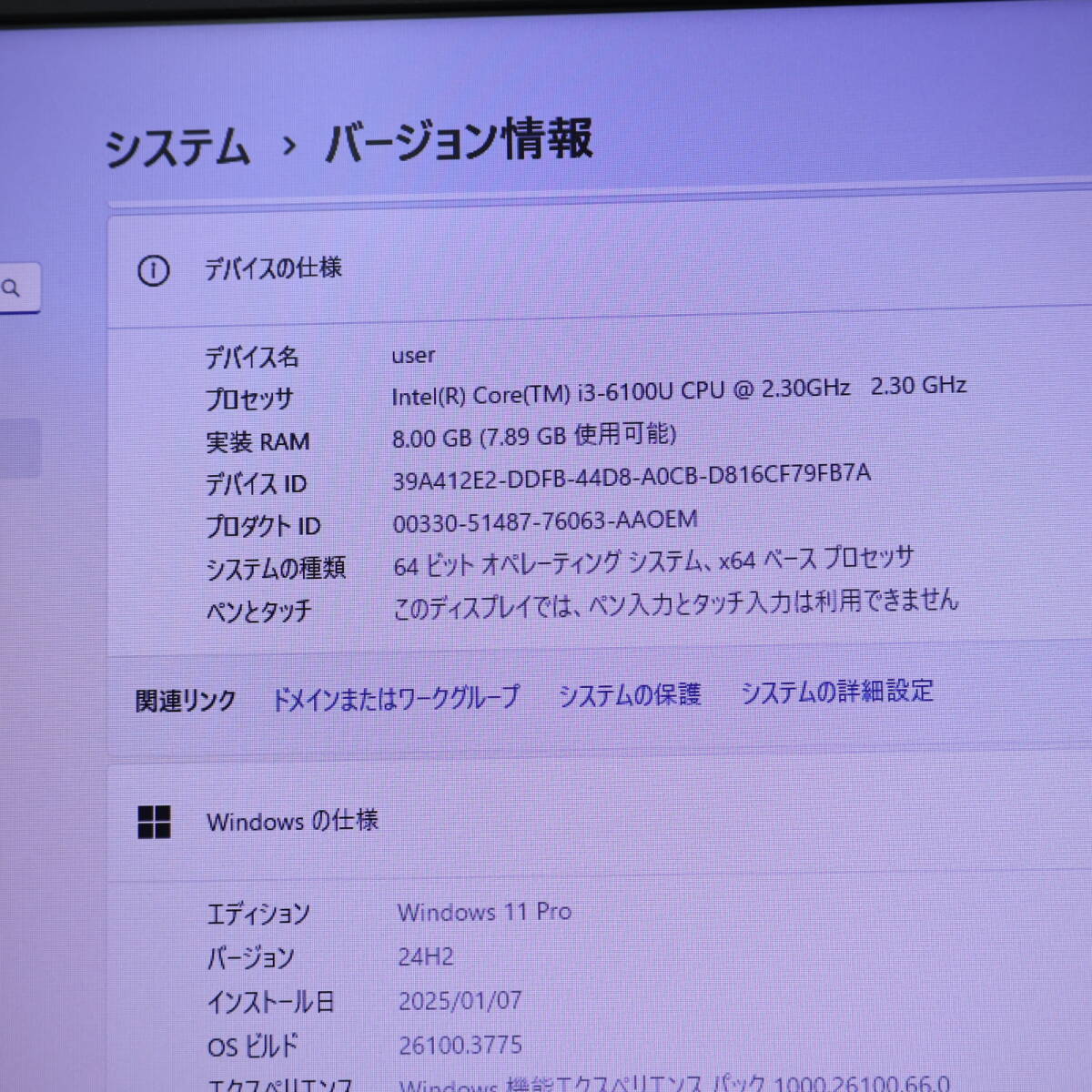Open ドメインまたはワークグループ link
This screenshot has width=1092, height=1092.
coord(396,698)
